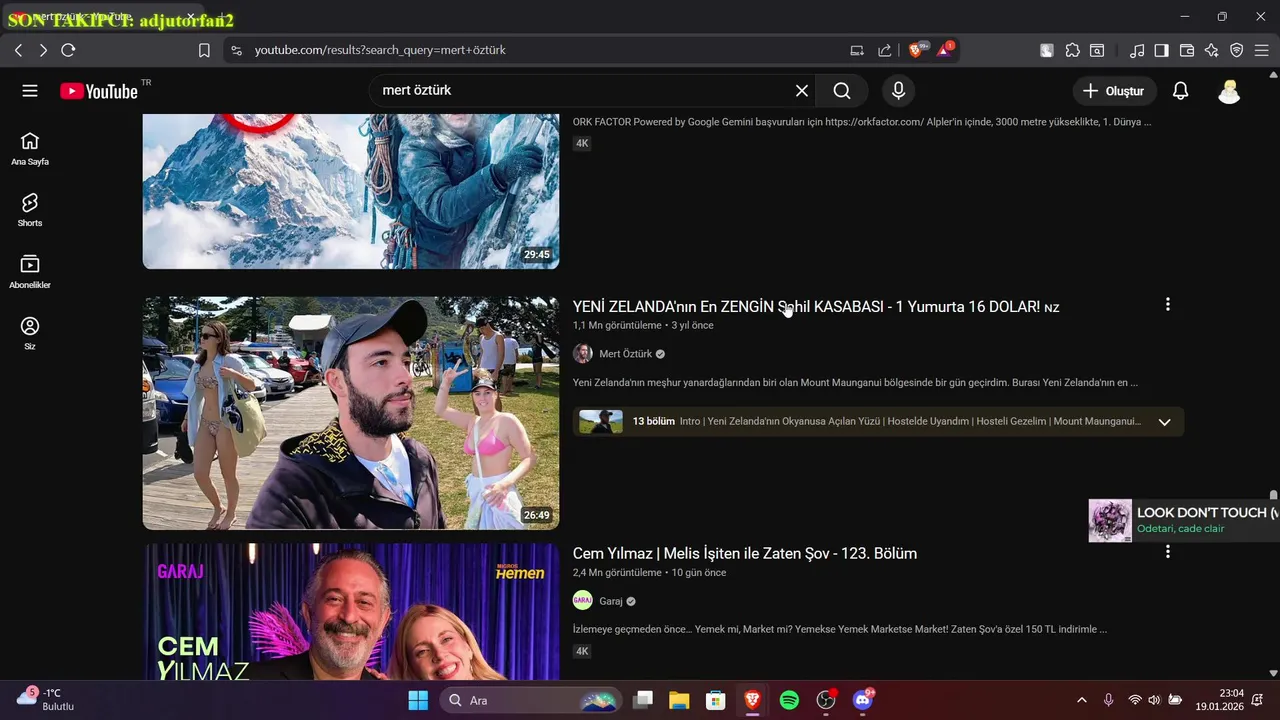Open Brave Shields lion icon
The width and height of the screenshot is (1280, 720).
(x=917, y=49)
